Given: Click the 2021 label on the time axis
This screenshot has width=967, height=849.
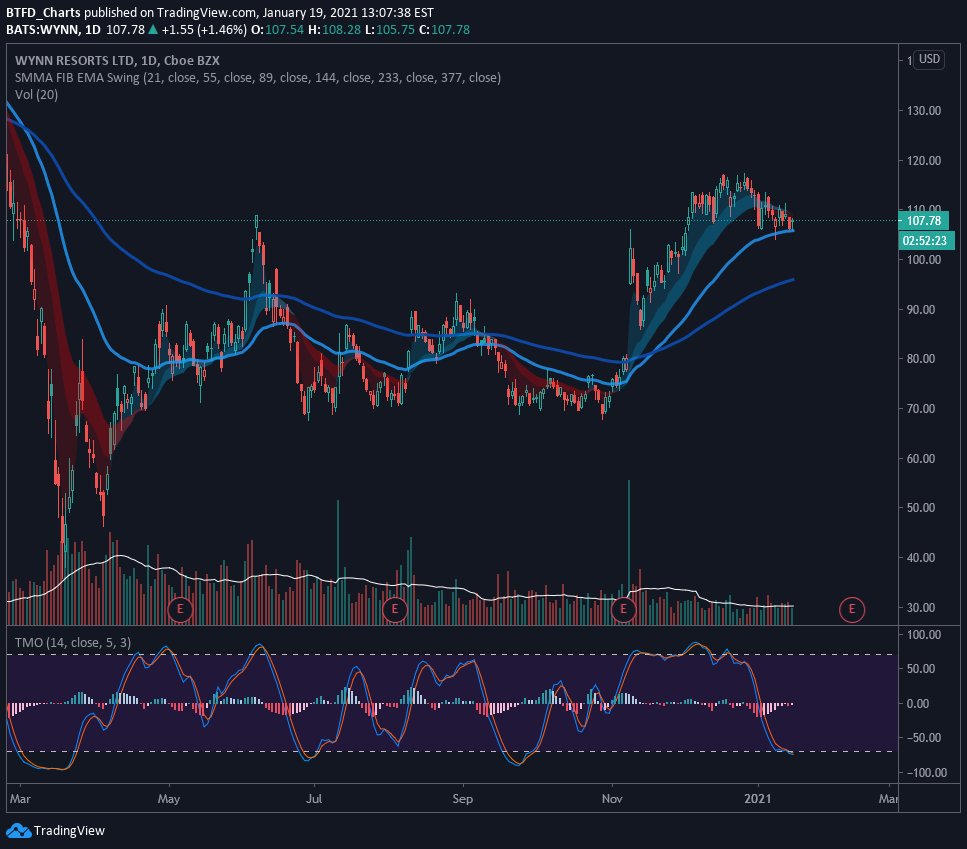Looking at the screenshot, I should 757,799.
